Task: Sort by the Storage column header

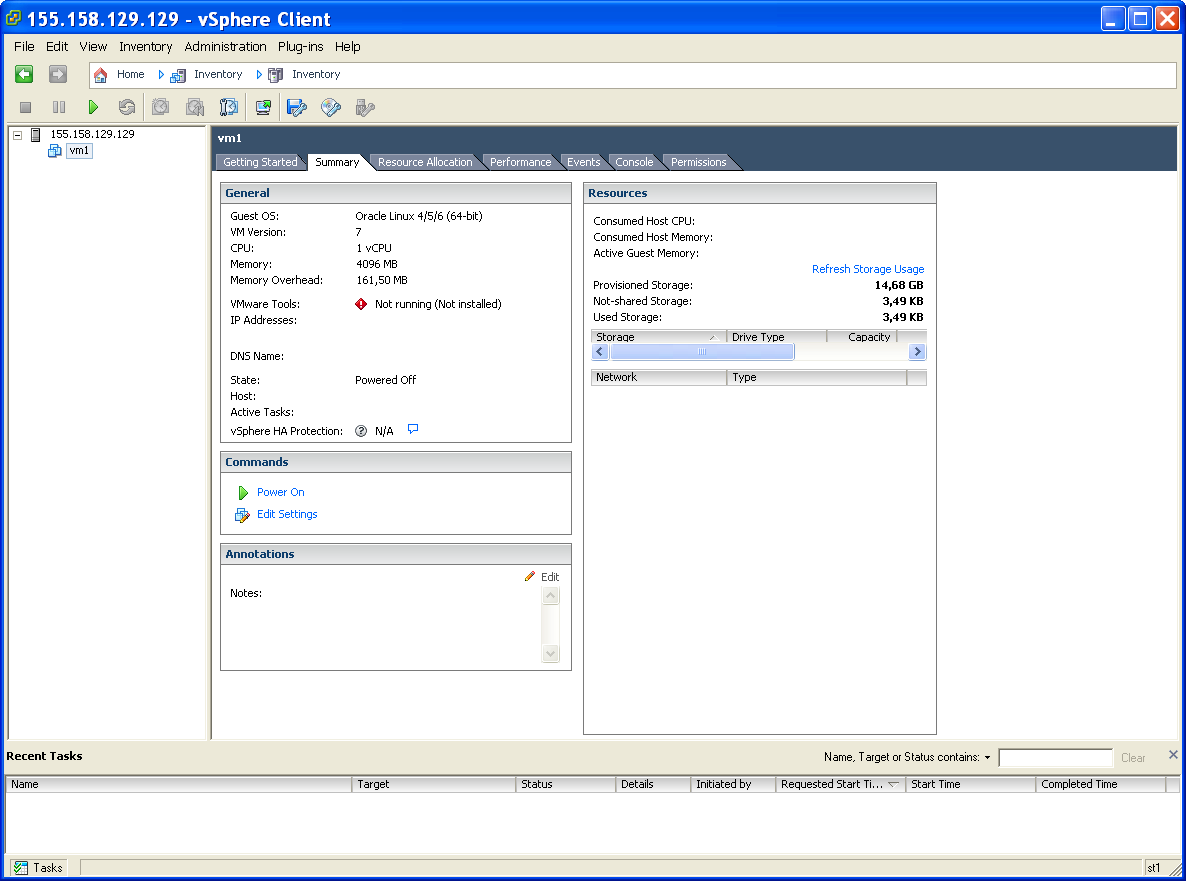Action: pos(658,337)
